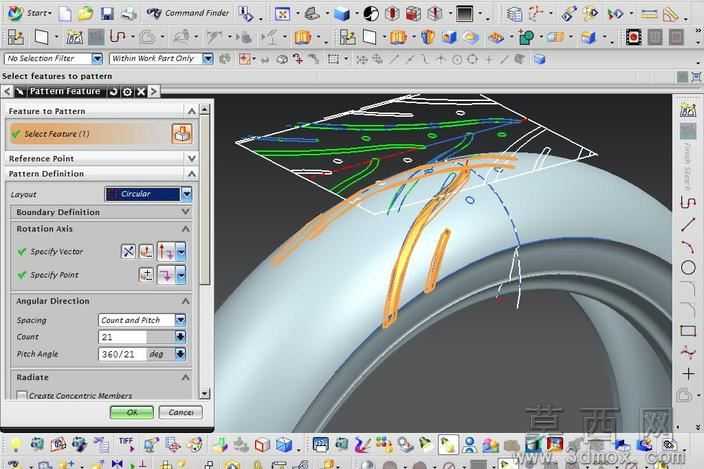Collapse the Pattern Definition section
The height and width of the screenshot is (469, 704).
[x=191, y=174]
